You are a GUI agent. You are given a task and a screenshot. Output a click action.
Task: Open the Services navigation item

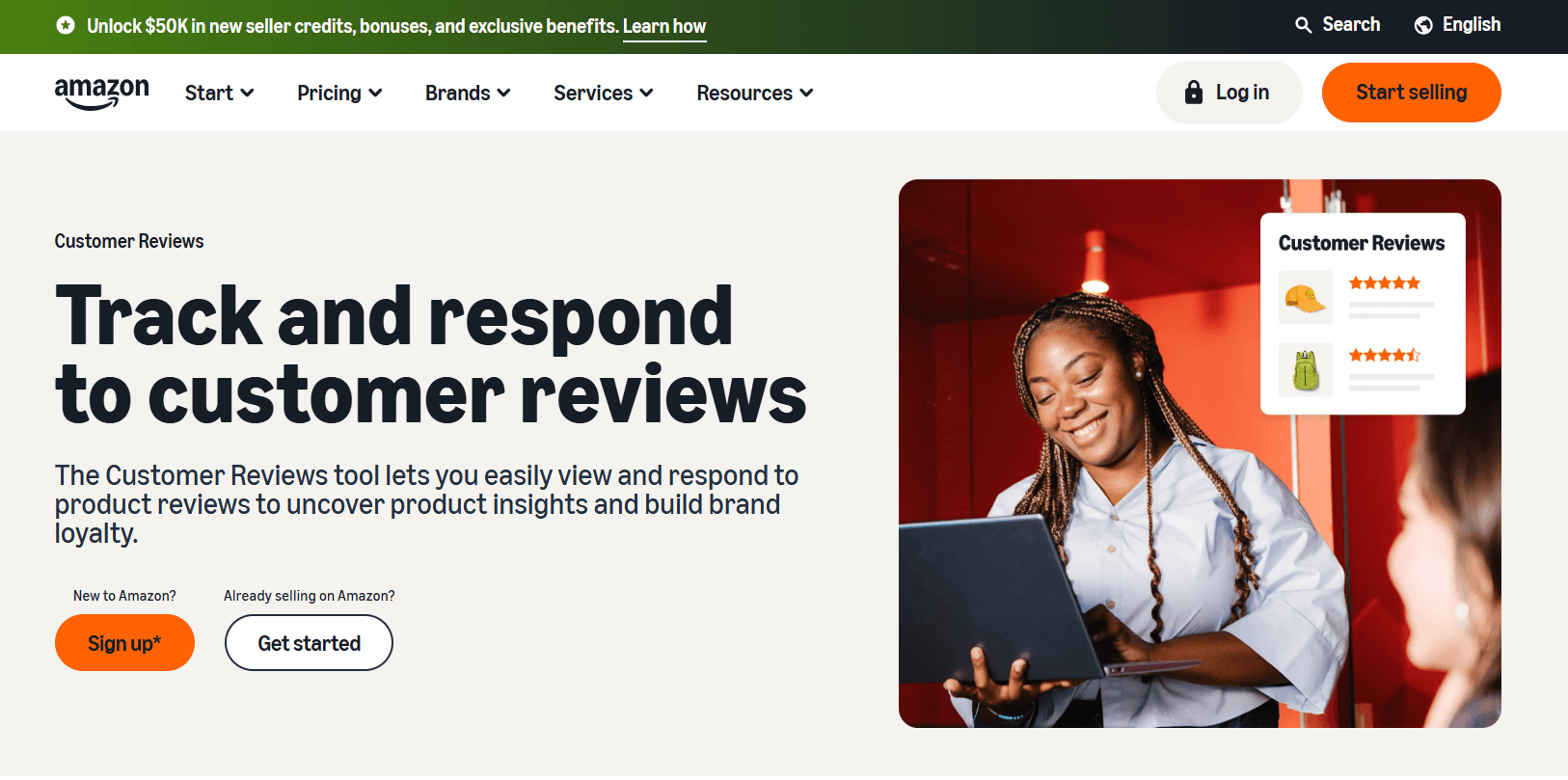click(x=603, y=93)
